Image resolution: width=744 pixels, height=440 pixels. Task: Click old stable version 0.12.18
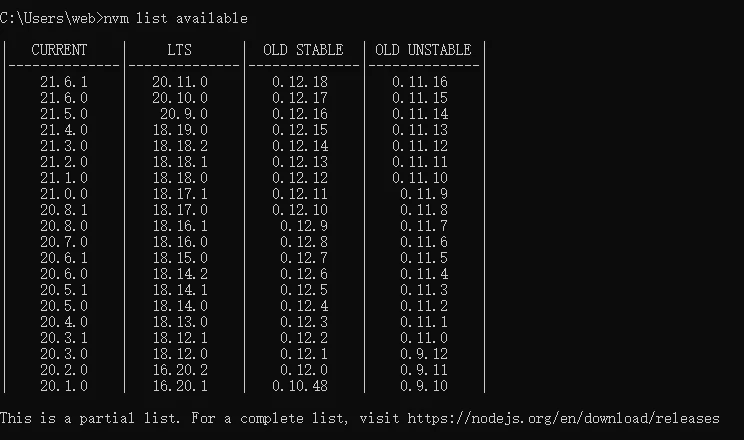[300, 82]
